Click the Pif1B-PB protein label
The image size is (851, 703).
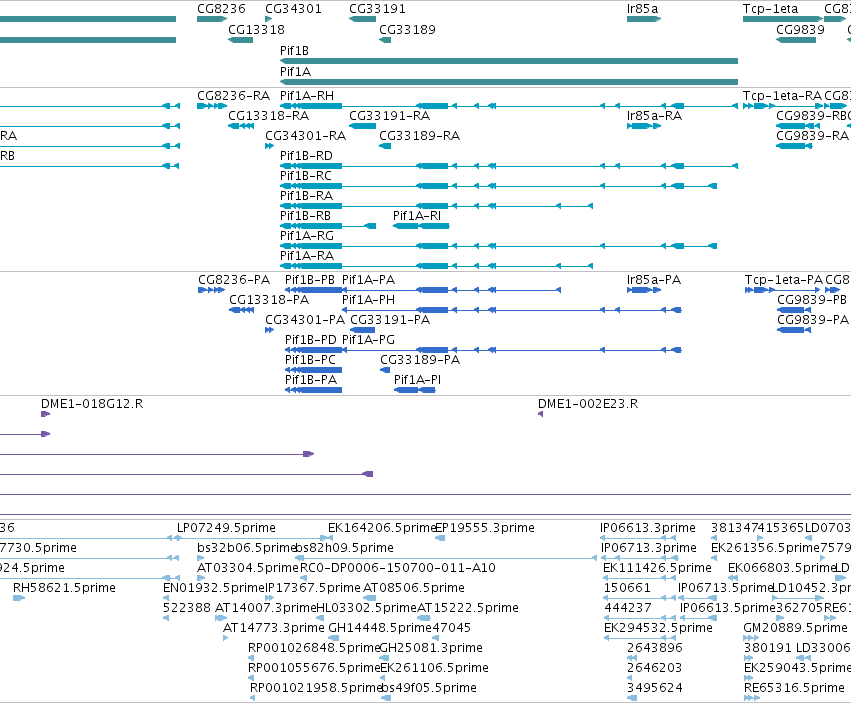tap(310, 280)
